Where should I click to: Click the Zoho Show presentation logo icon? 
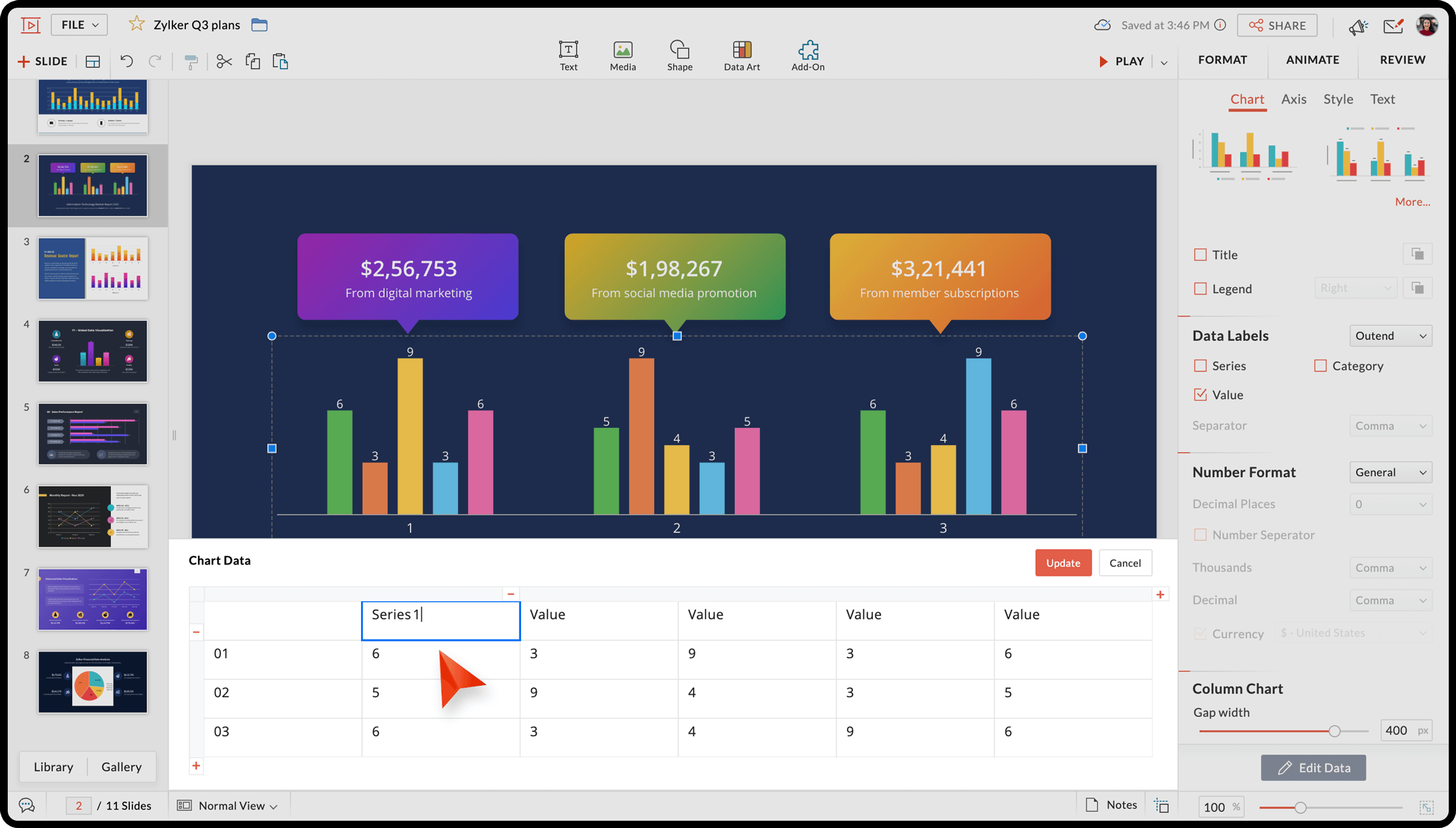click(x=31, y=25)
